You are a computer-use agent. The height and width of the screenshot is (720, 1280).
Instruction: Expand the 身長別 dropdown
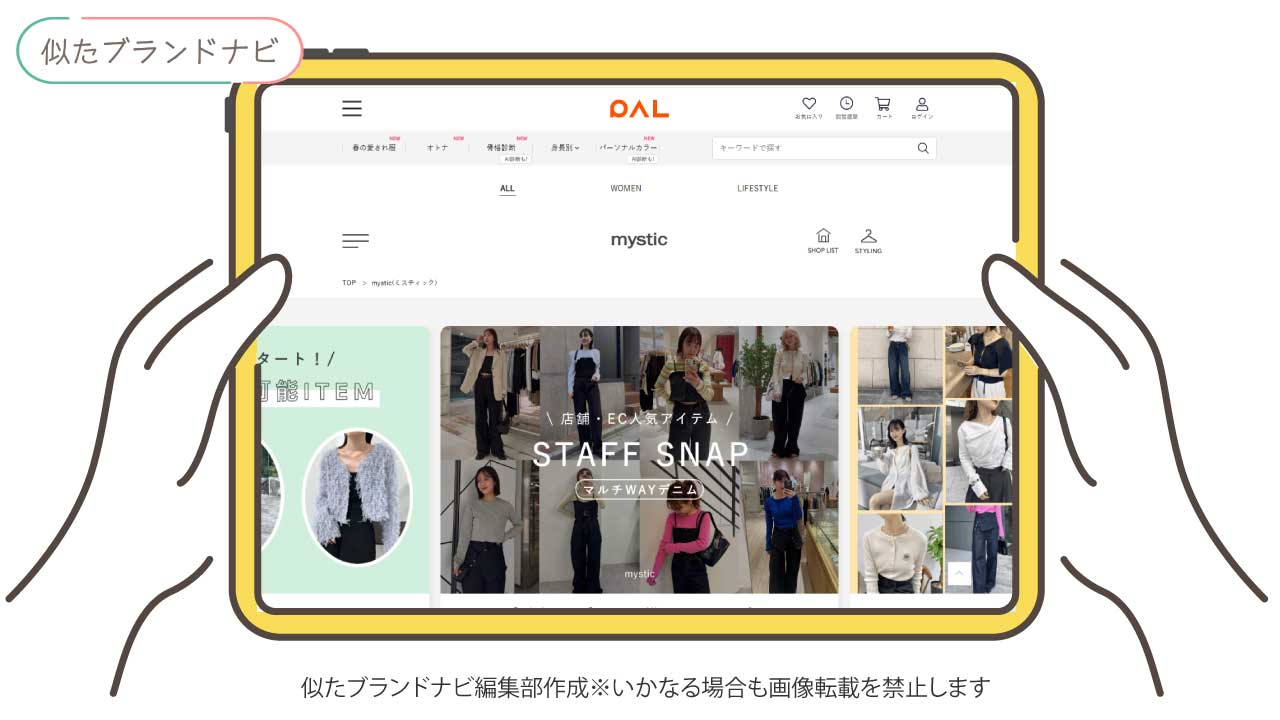pos(565,148)
